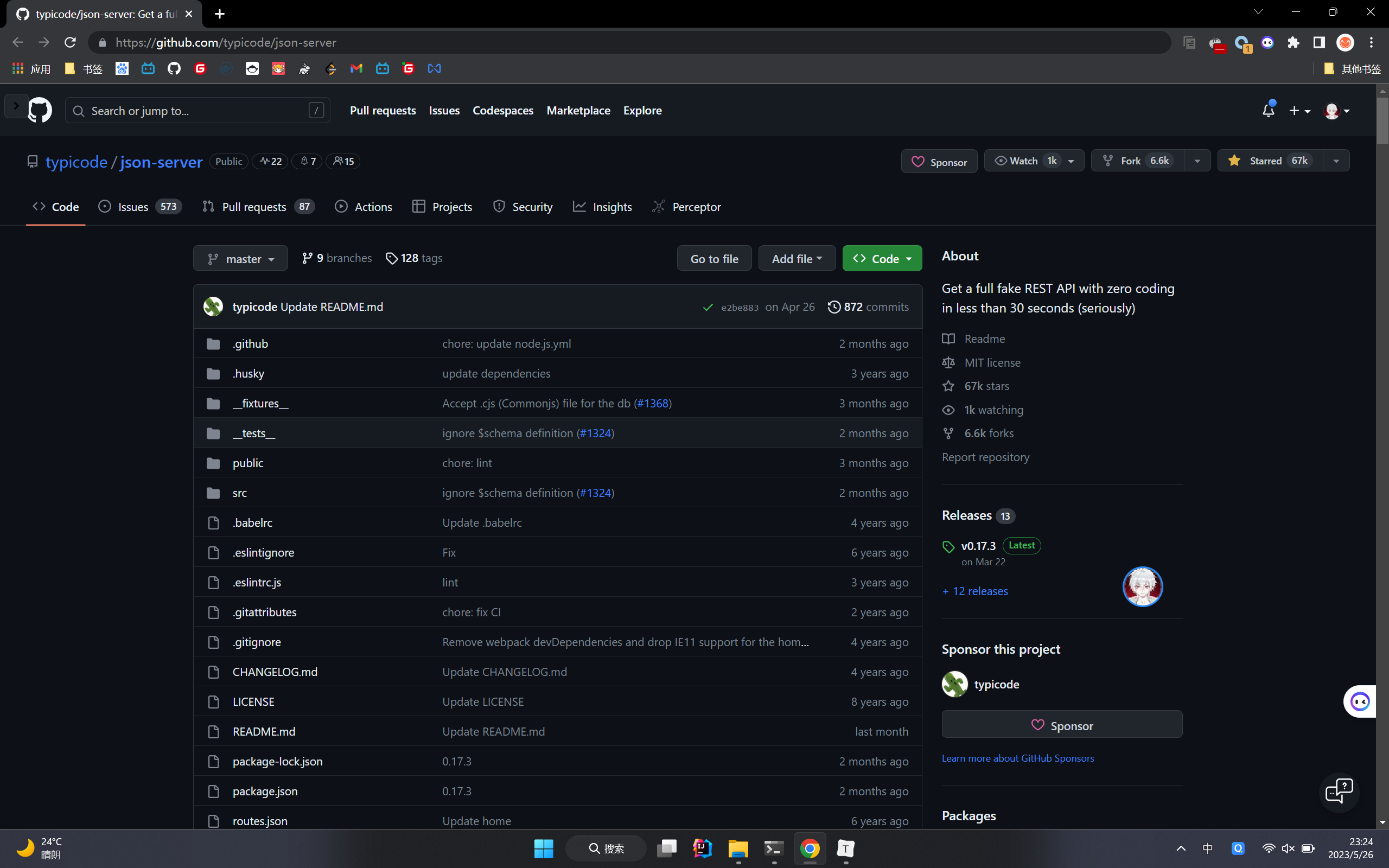Expand the master branch dropdown
Screen dimensions: 1389x868
click(240, 259)
